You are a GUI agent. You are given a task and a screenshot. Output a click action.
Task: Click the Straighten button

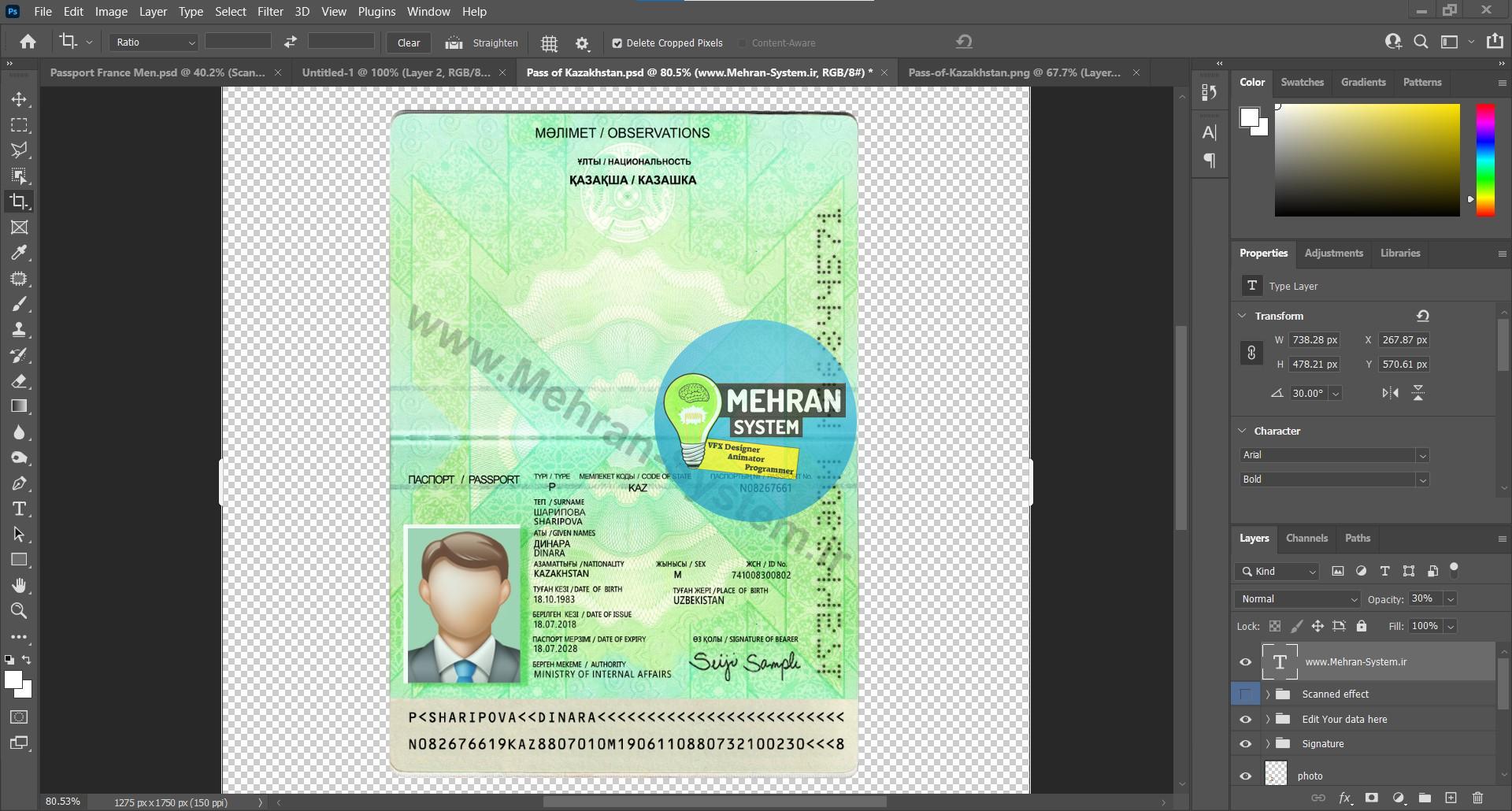(x=482, y=43)
